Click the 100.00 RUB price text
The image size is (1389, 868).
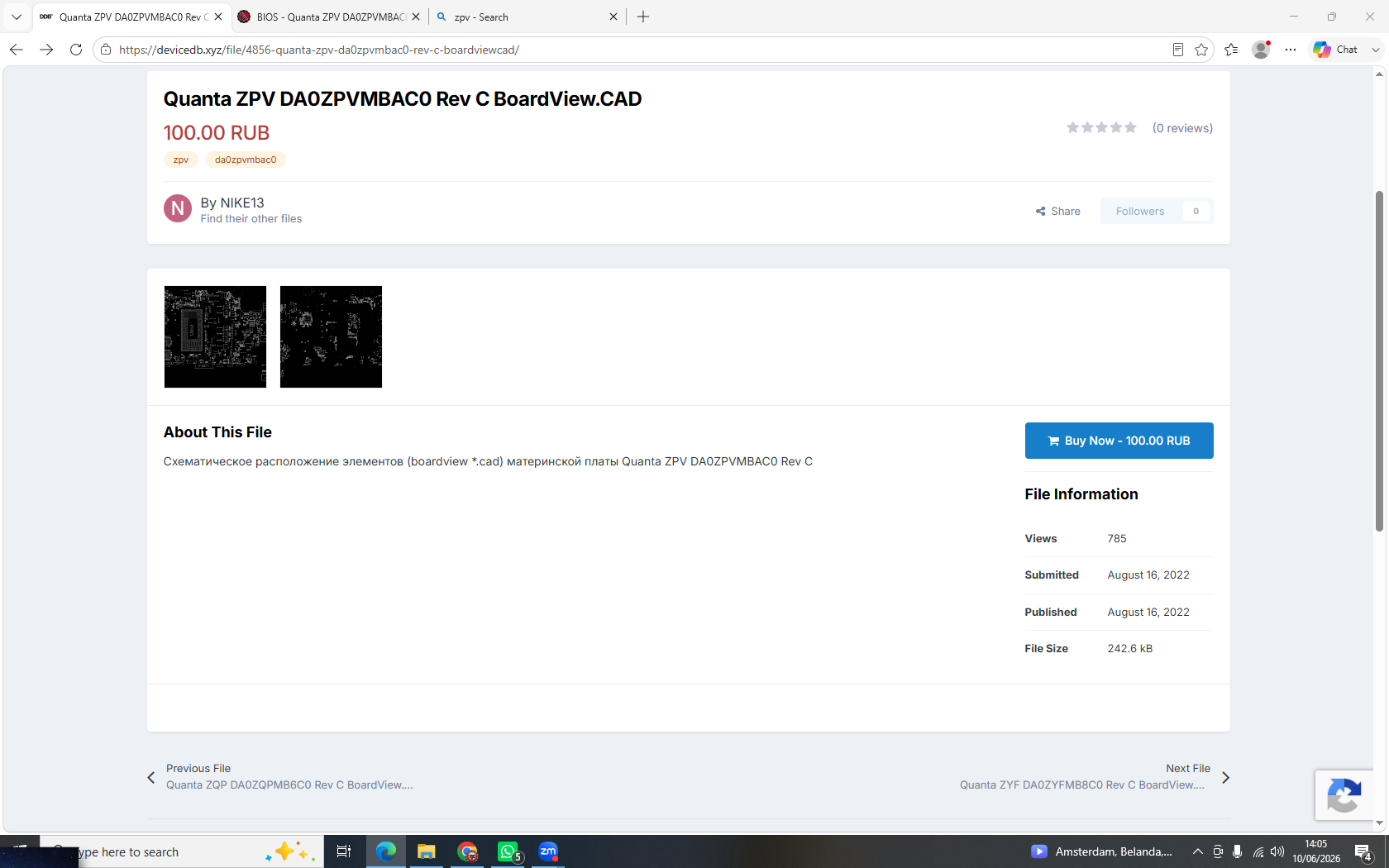(217, 133)
